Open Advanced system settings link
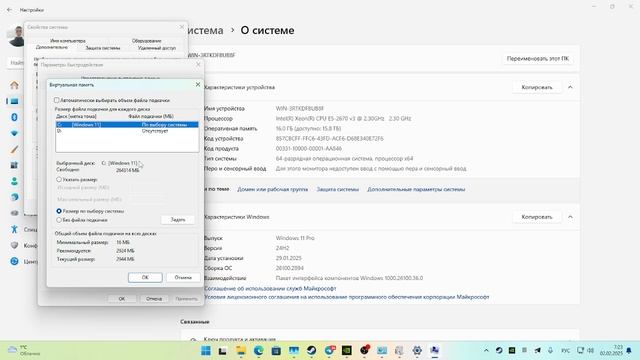 (x=416, y=189)
